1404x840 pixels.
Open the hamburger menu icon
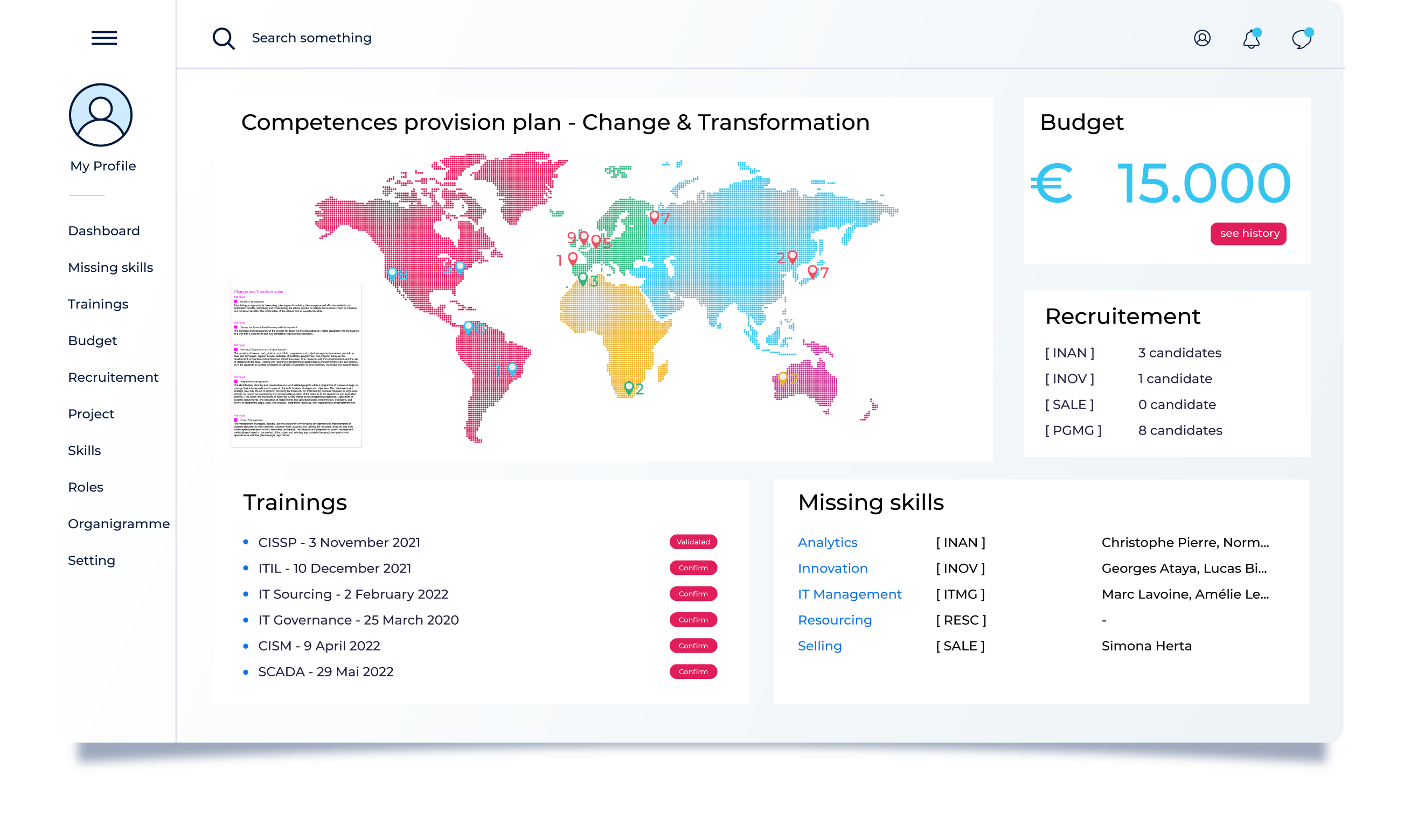click(x=104, y=38)
